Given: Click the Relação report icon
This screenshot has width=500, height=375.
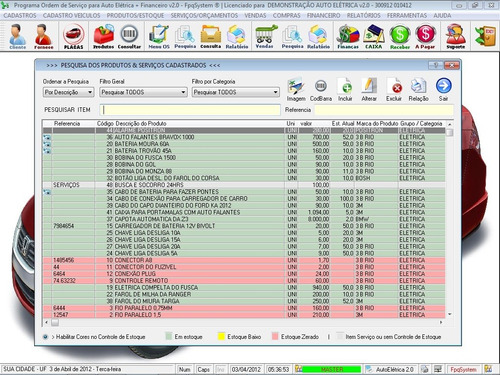Looking at the screenshot, I should coord(419,90).
